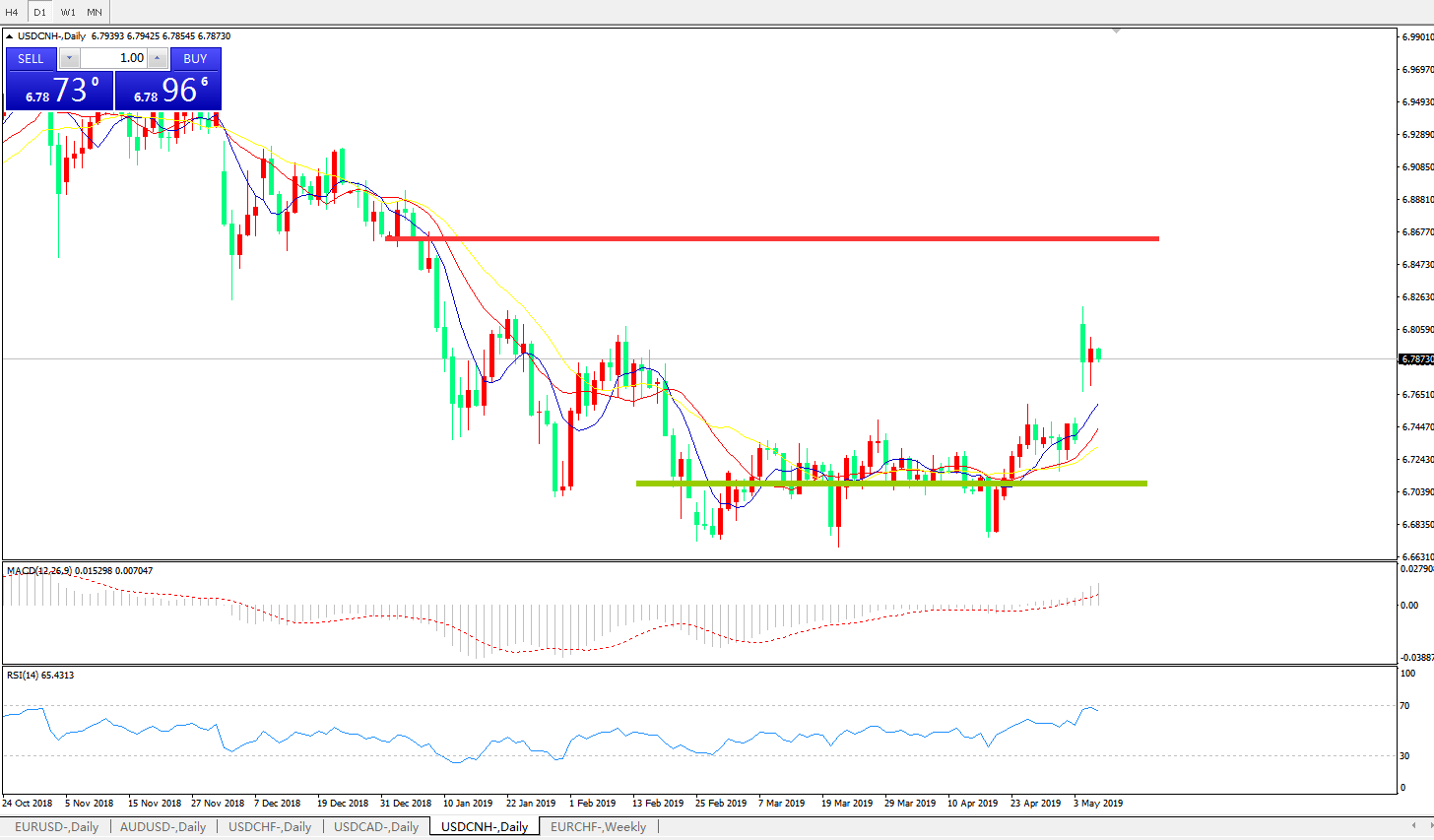Click the SELL button in trading panel
This screenshot has height=840, width=1434.
(x=31, y=58)
